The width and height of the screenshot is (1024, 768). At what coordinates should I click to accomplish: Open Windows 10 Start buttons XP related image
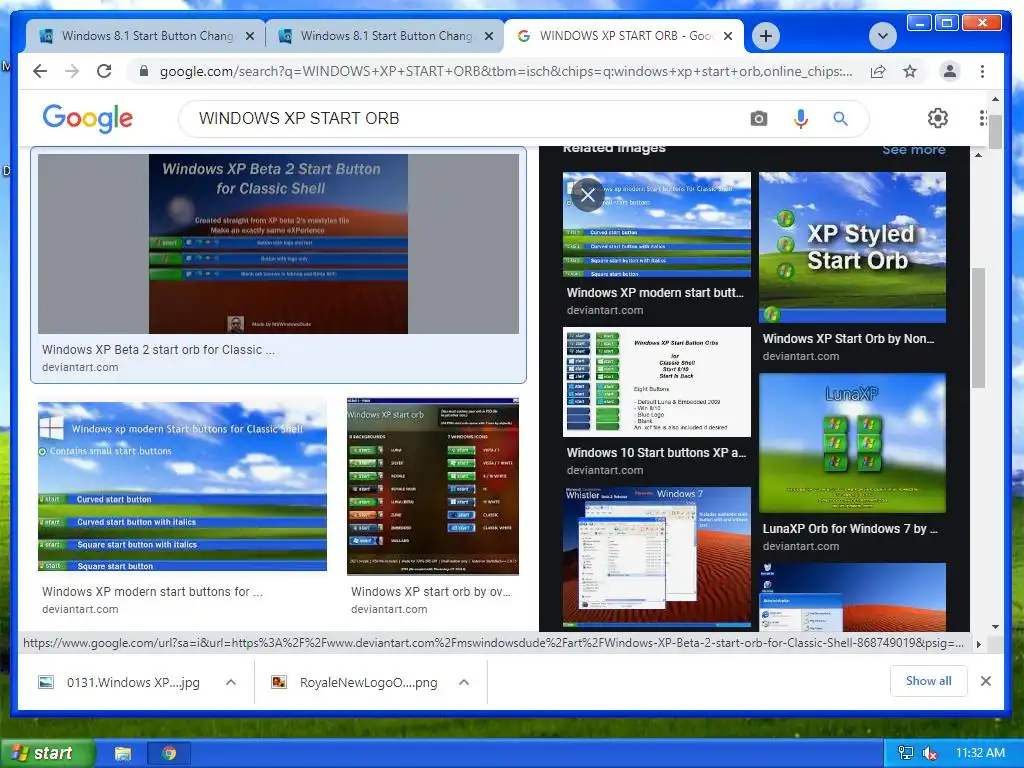point(656,381)
